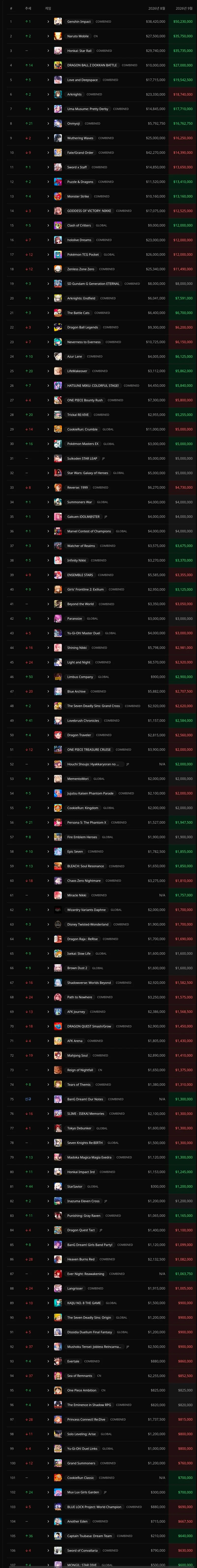The height and width of the screenshot is (1568, 197).
Task: Click the Uma Musume: Pretty Derby icon
Action: click(58, 109)
